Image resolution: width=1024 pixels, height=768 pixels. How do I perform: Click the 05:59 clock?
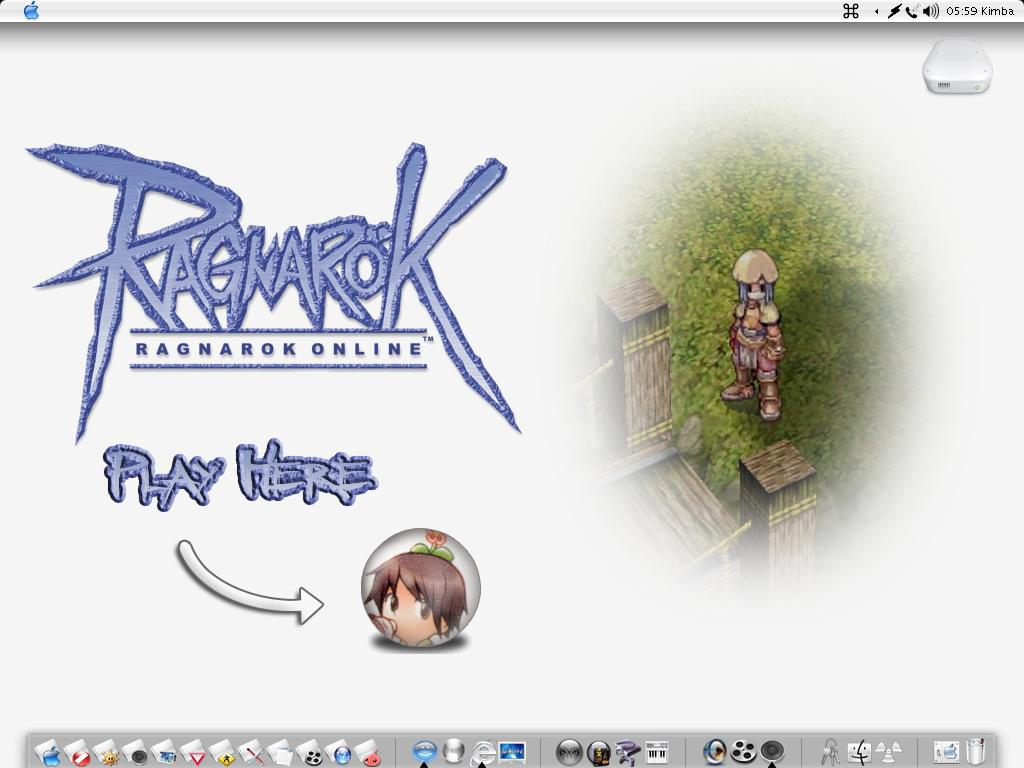click(x=961, y=11)
